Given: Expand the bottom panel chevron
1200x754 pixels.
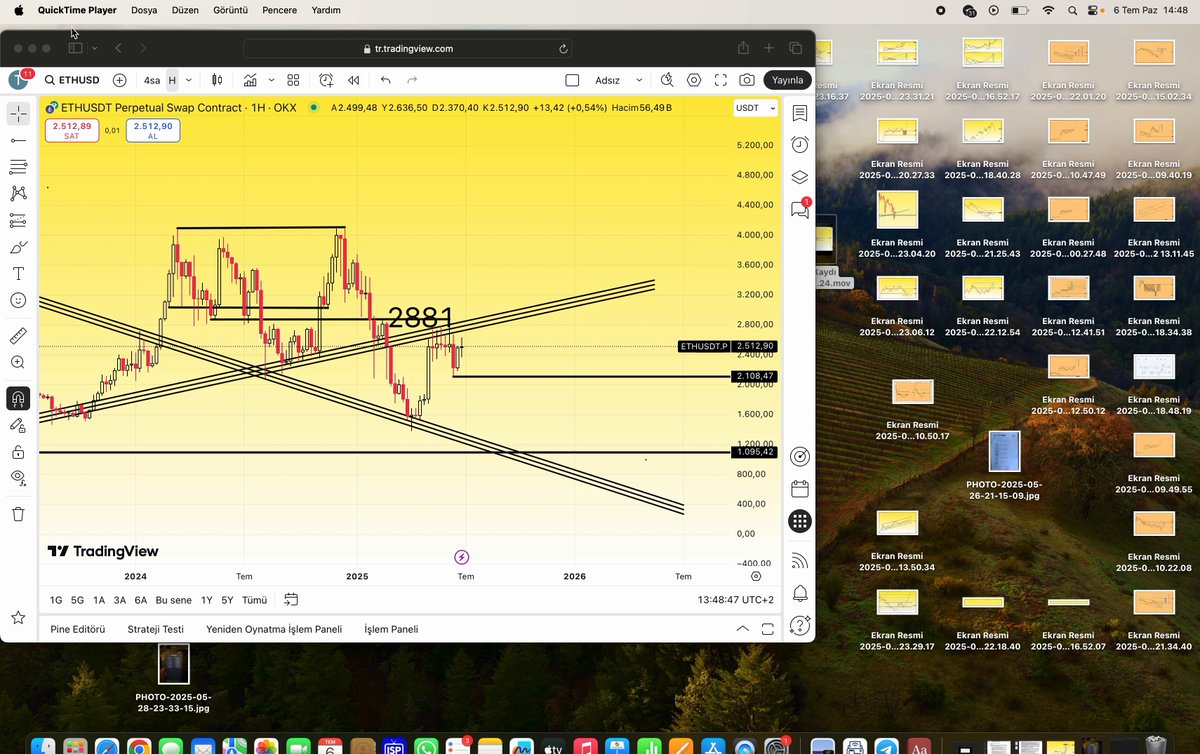Looking at the screenshot, I should pyautogui.click(x=742, y=629).
